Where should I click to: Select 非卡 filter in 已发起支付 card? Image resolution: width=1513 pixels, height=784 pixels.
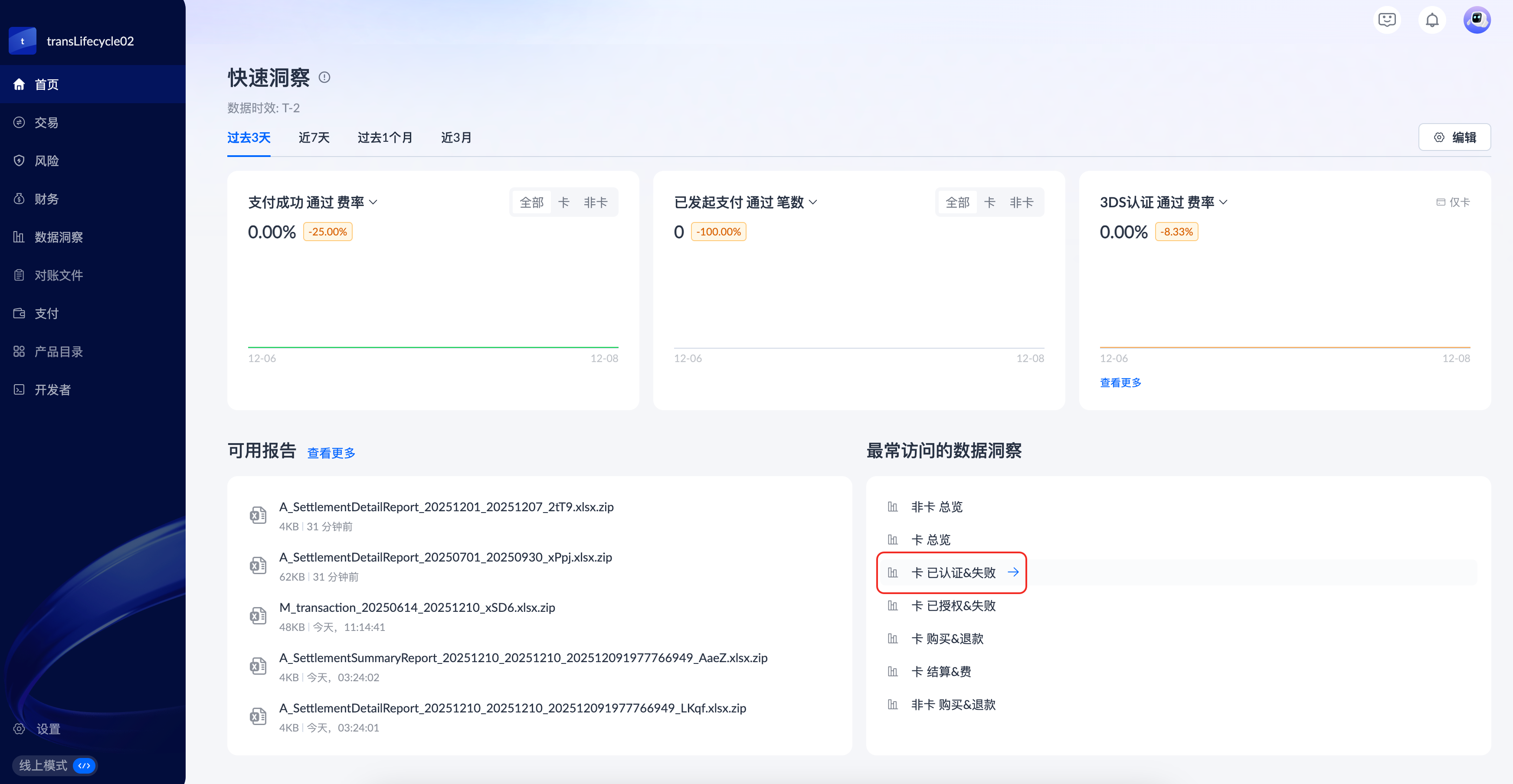pos(1022,203)
